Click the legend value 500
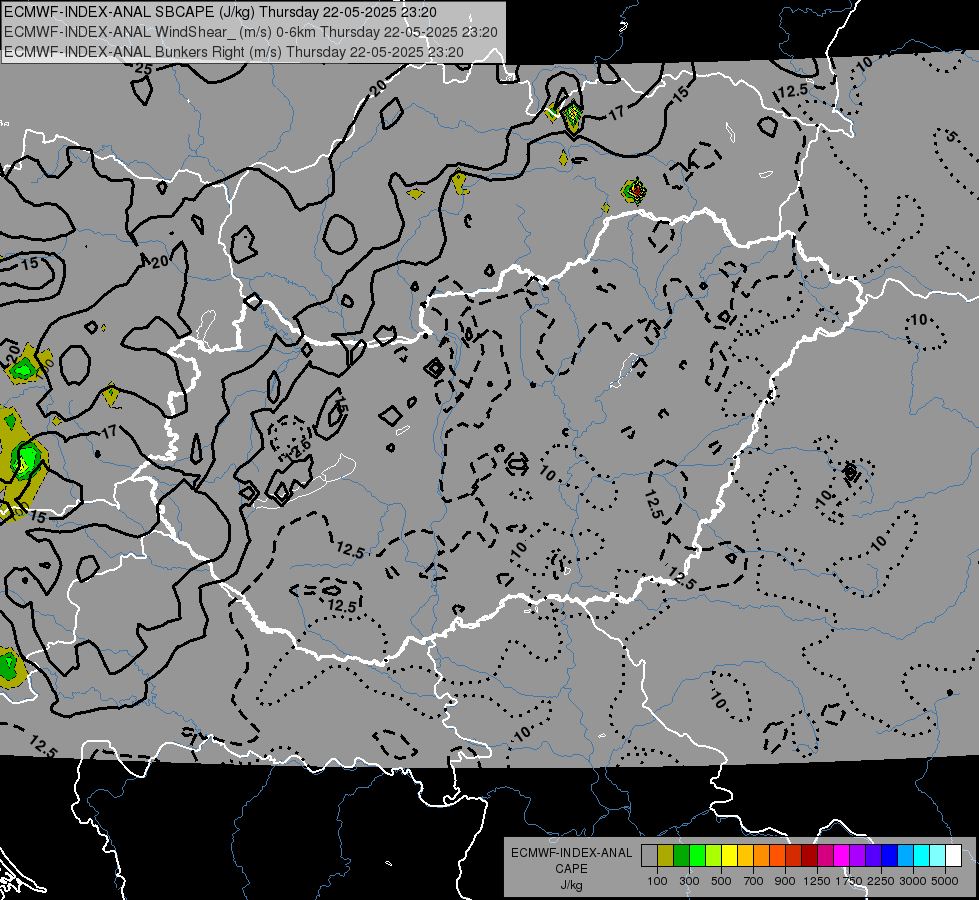Image resolution: width=979 pixels, height=900 pixels. [x=721, y=881]
